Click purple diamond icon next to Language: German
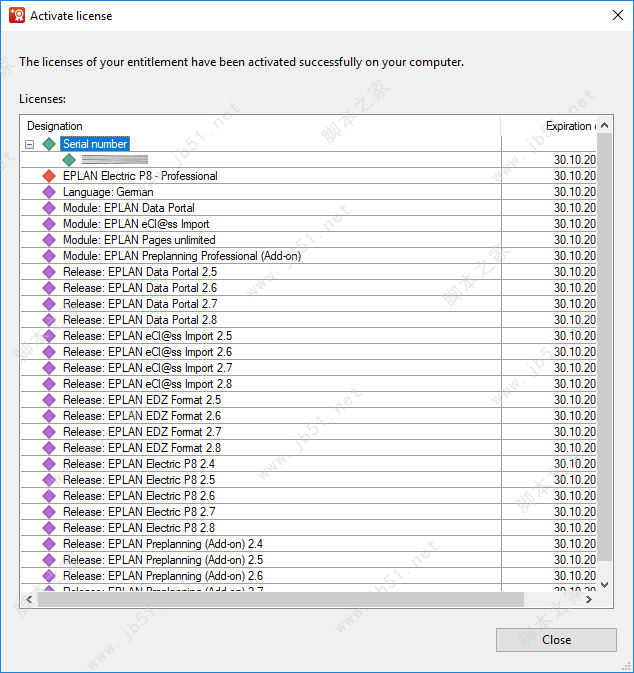 (49, 192)
